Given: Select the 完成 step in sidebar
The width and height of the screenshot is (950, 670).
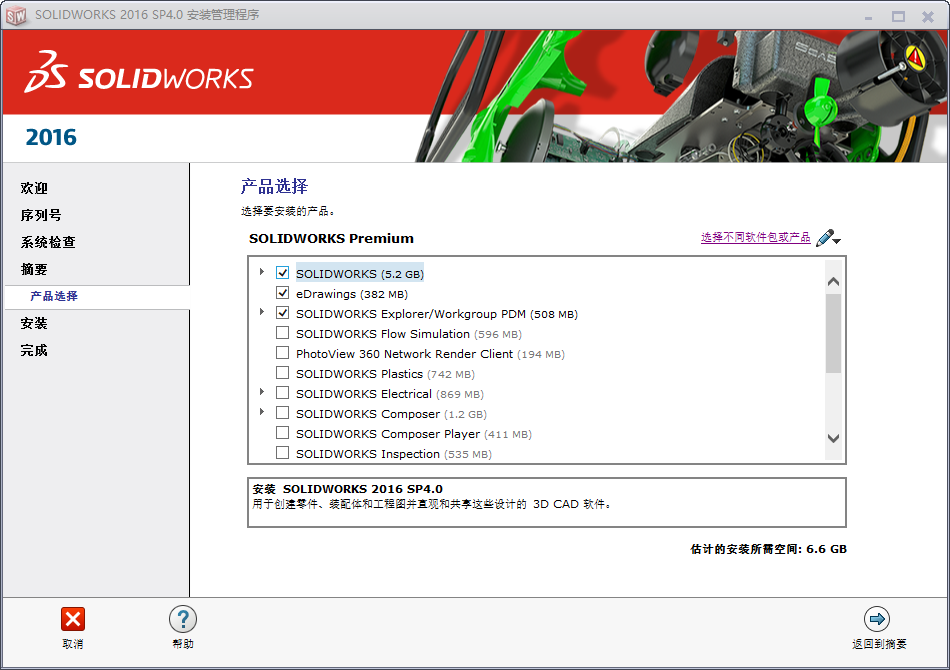Looking at the screenshot, I should coord(34,350).
